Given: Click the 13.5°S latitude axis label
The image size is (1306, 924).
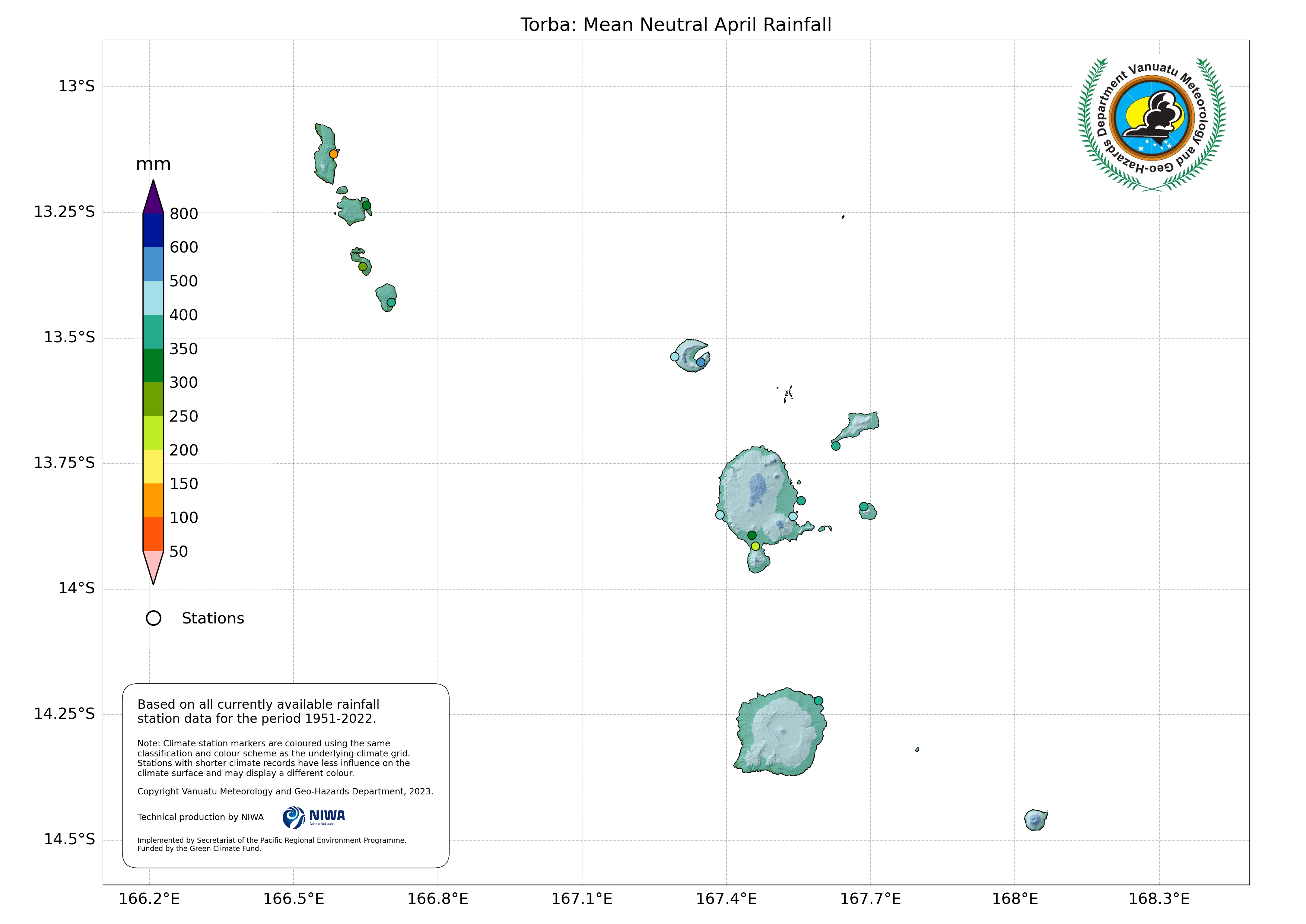Looking at the screenshot, I should (69, 337).
